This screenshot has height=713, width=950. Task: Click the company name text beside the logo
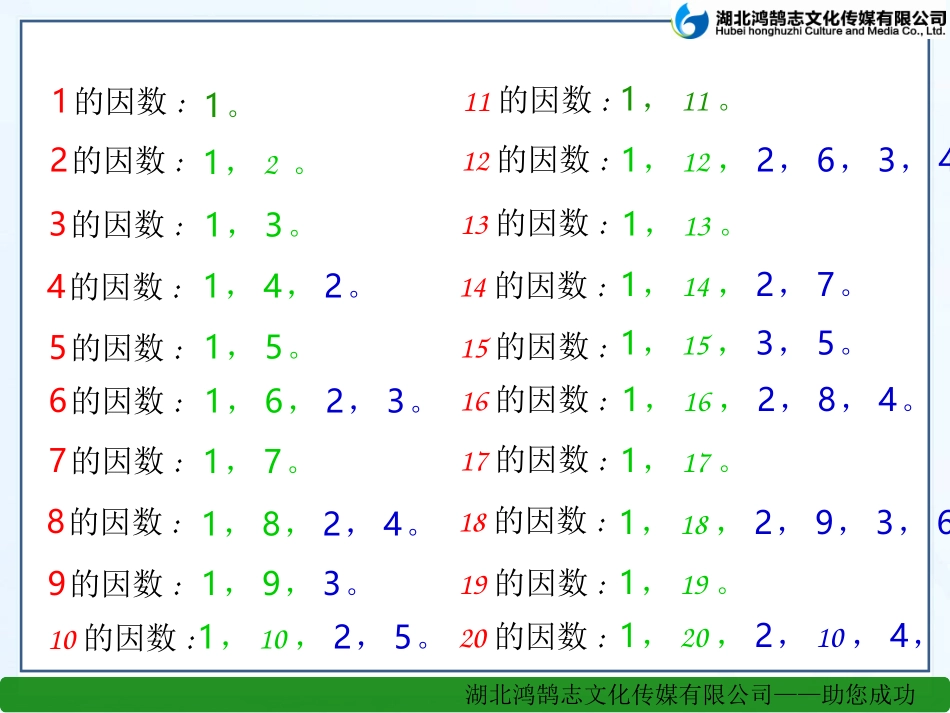click(x=830, y=24)
